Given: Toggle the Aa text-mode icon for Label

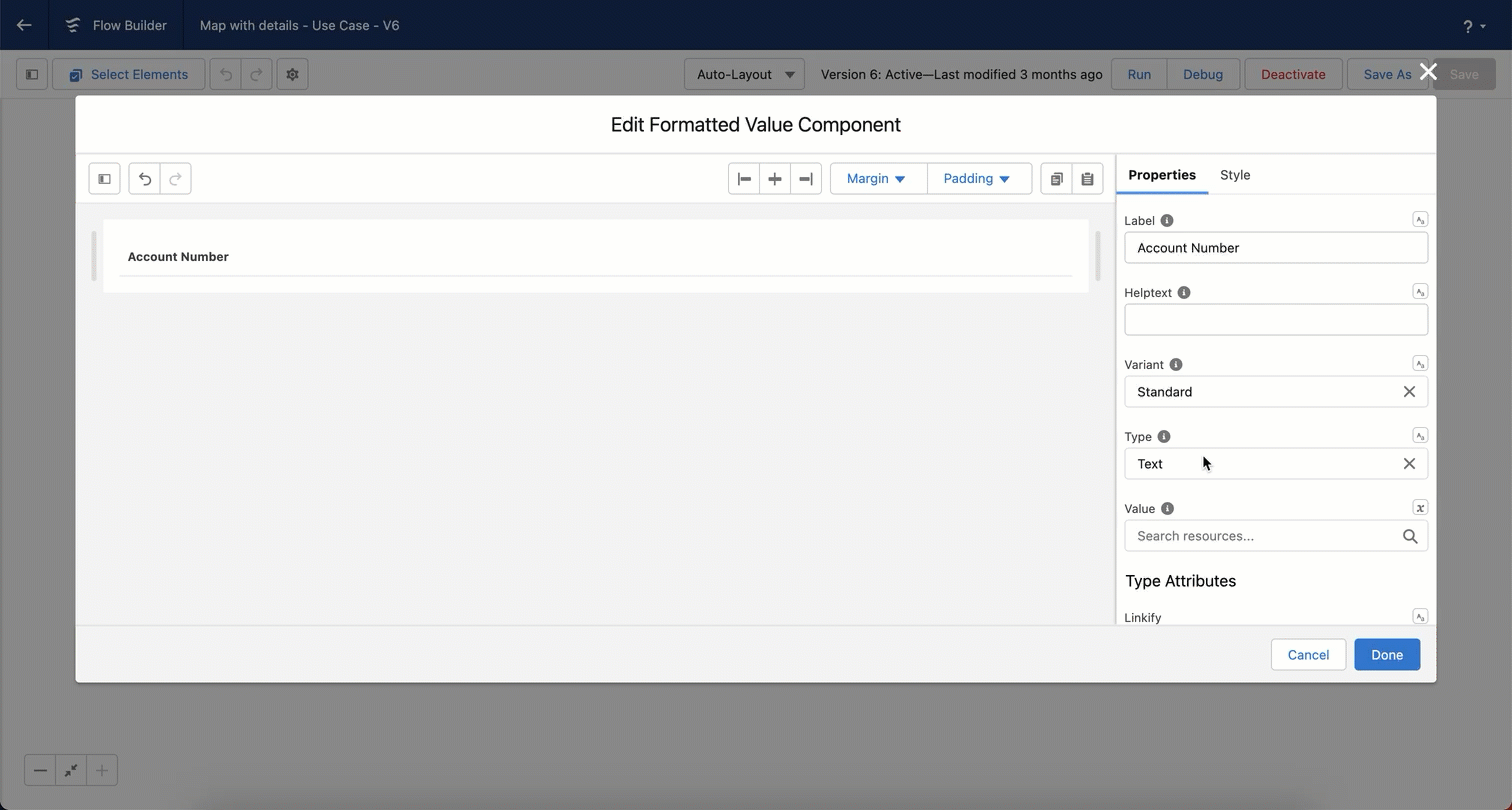Looking at the screenshot, I should click(1420, 220).
